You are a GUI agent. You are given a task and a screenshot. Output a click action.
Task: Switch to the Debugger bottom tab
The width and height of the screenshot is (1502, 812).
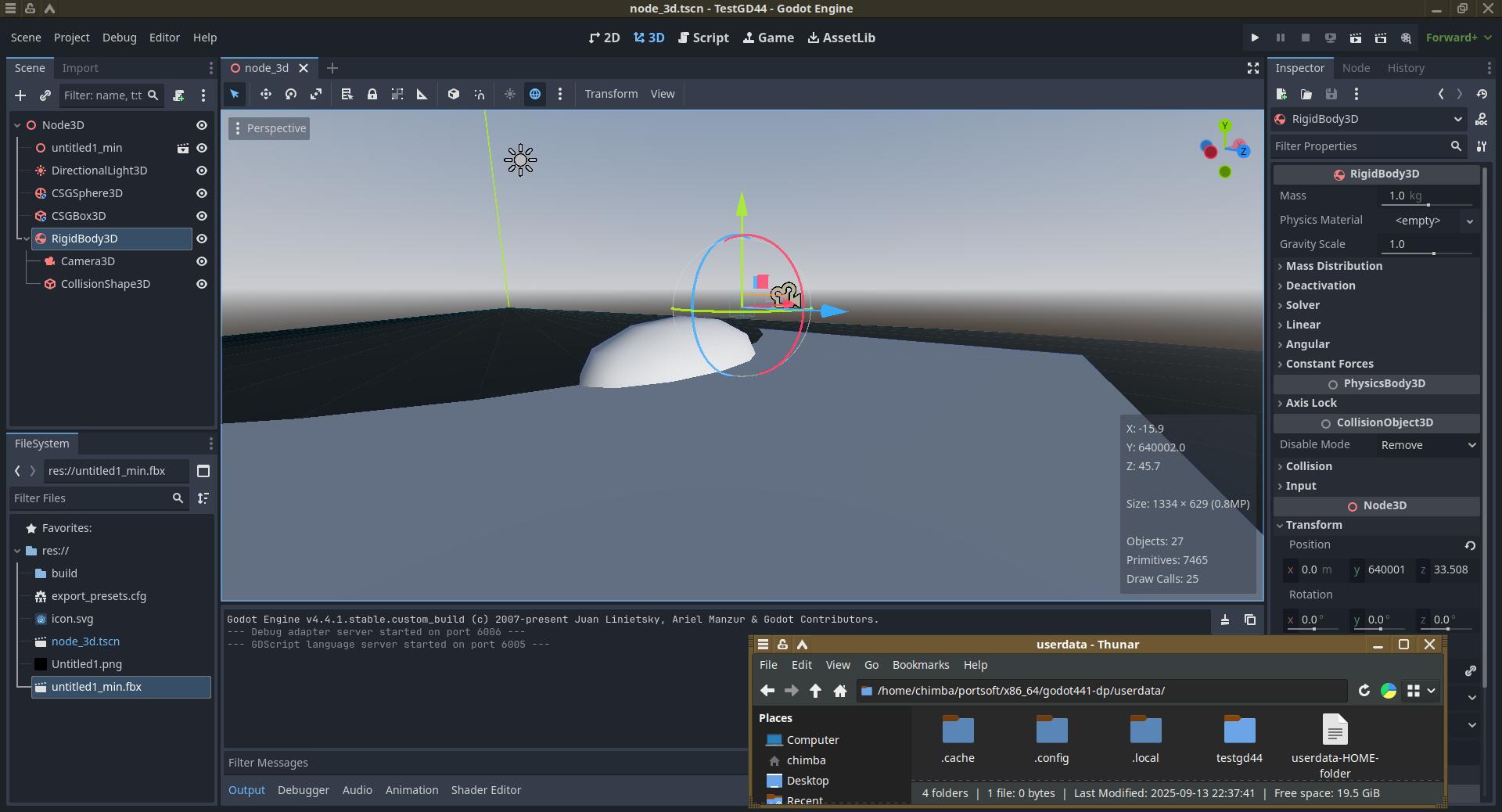point(303,790)
